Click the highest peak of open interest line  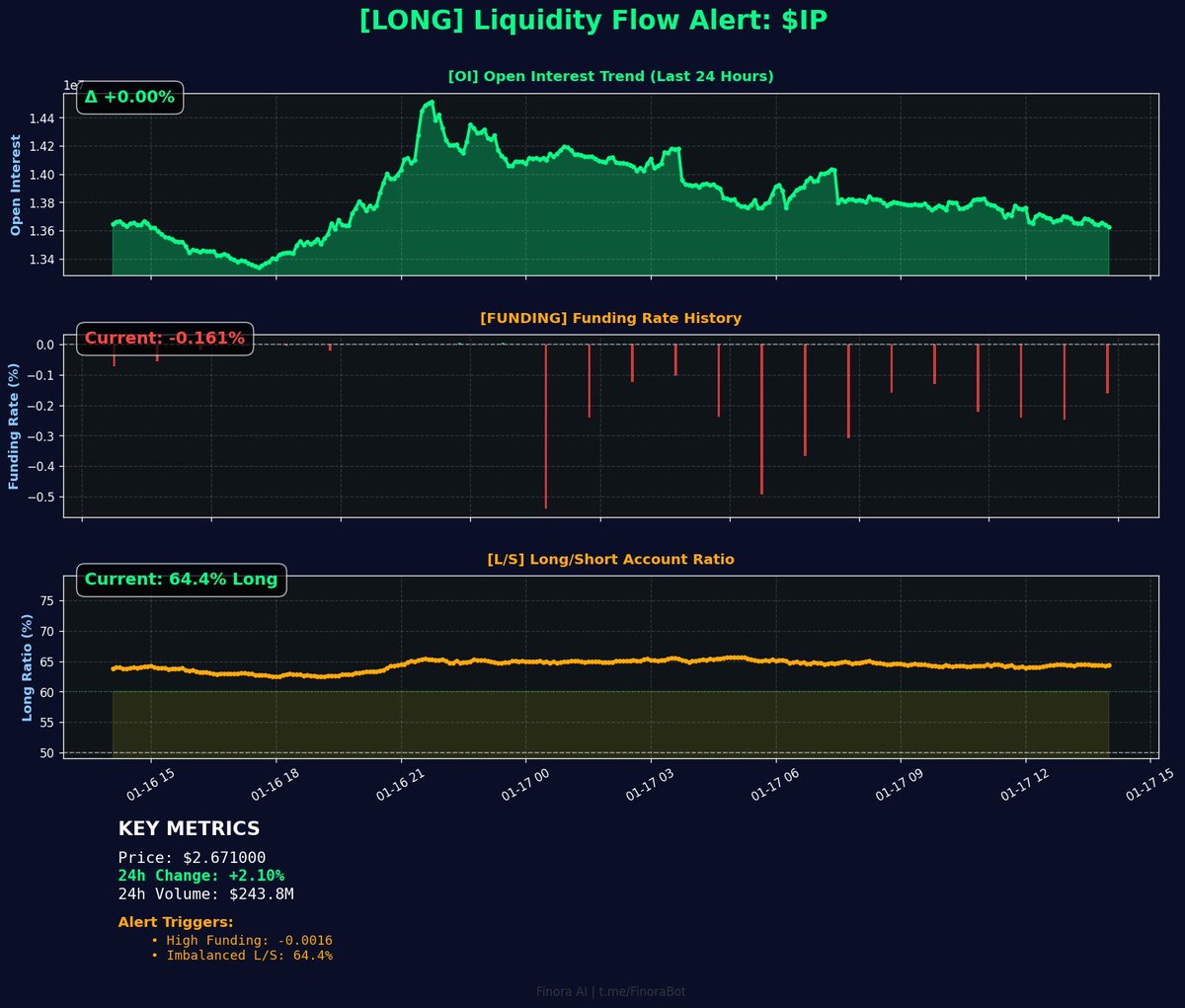(x=430, y=102)
